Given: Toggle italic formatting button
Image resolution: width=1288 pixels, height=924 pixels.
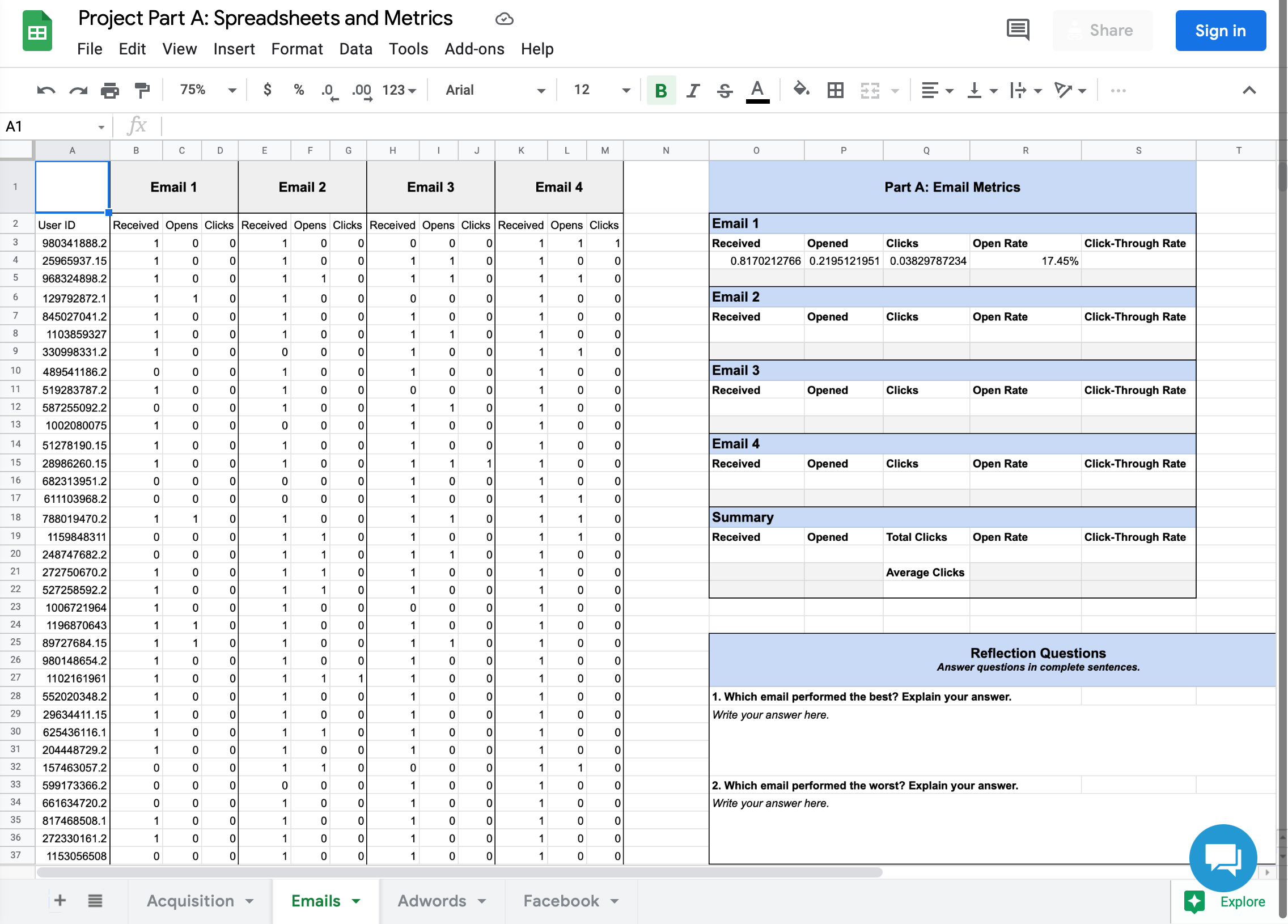Looking at the screenshot, I should (x=692, y=90).
